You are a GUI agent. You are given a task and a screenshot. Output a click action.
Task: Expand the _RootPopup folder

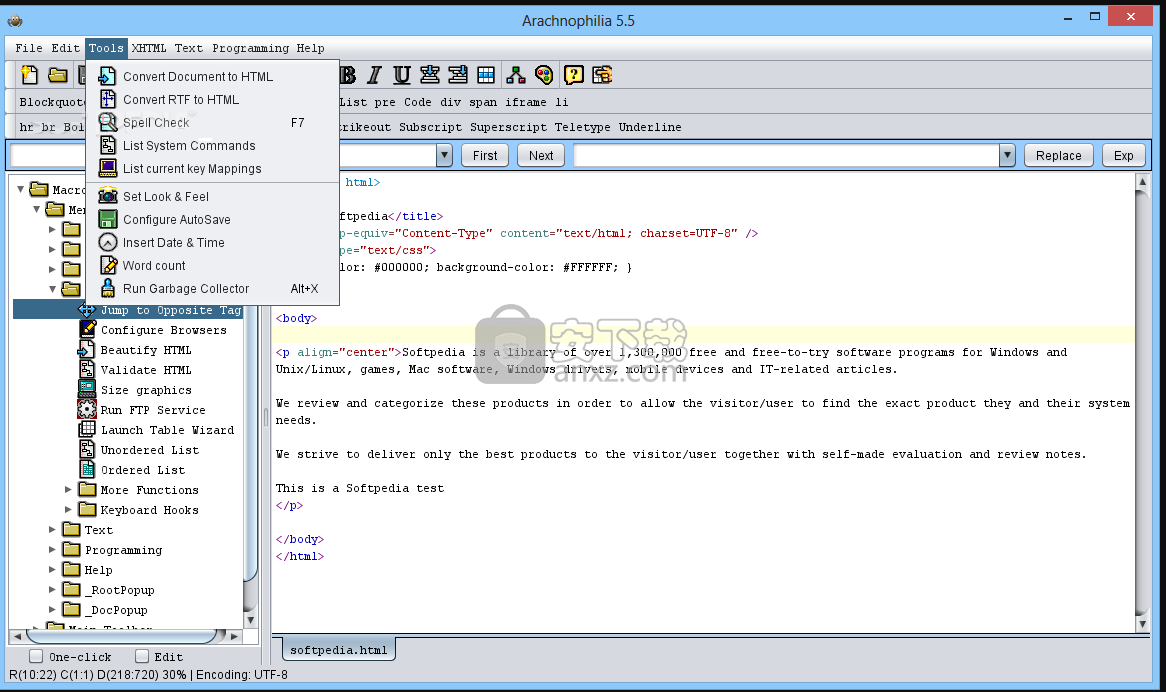(52, 589)
